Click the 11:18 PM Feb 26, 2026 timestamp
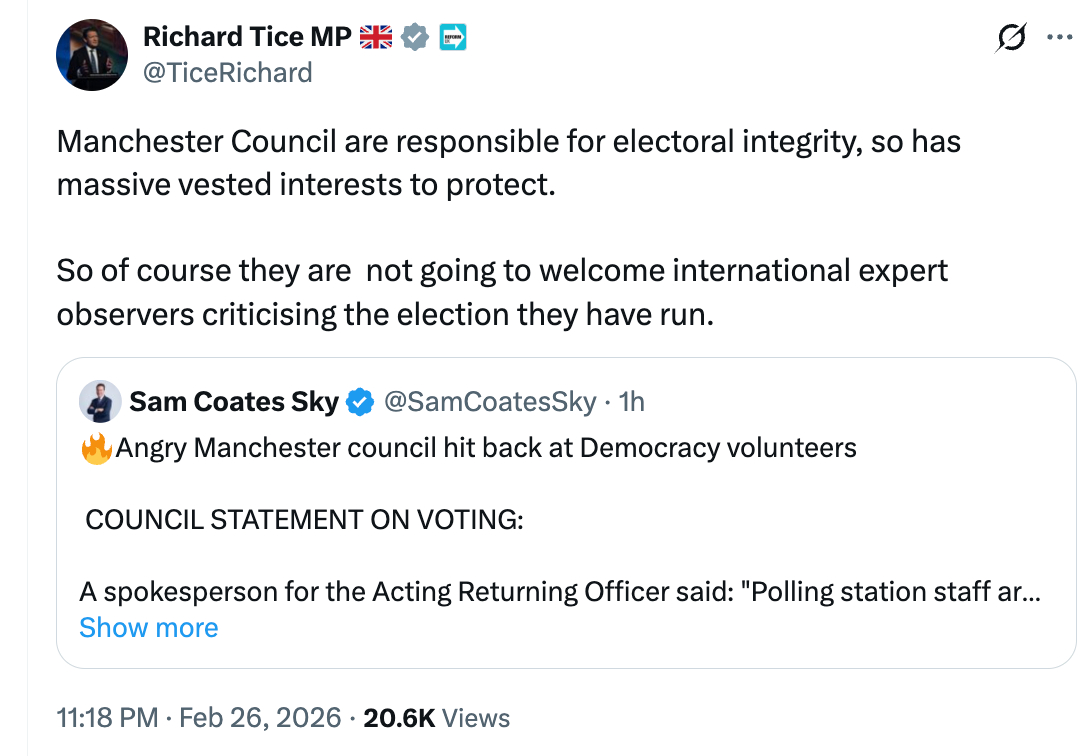 coord(200,718)
